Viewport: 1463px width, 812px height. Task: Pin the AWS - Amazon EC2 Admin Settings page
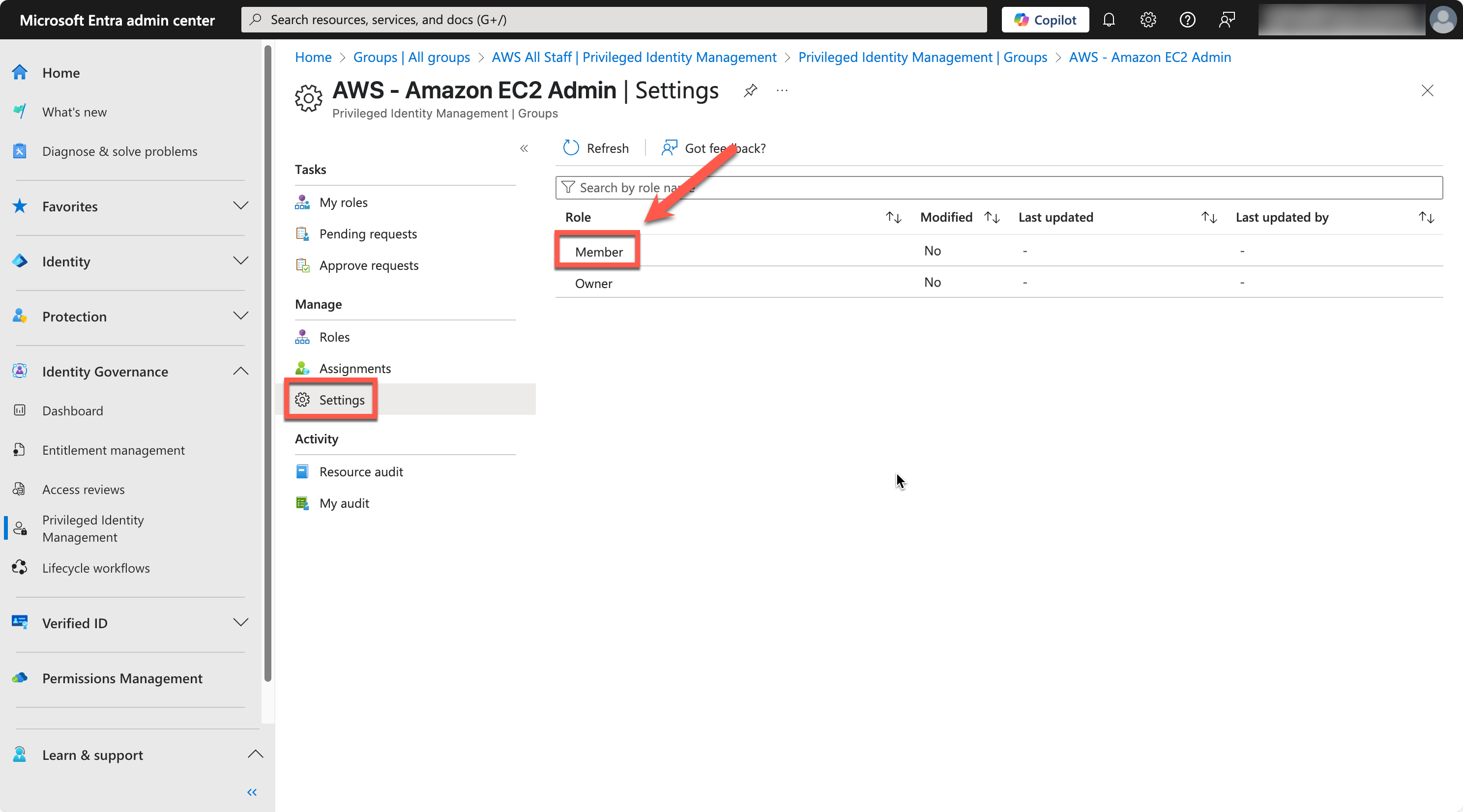tap(750, 90)
